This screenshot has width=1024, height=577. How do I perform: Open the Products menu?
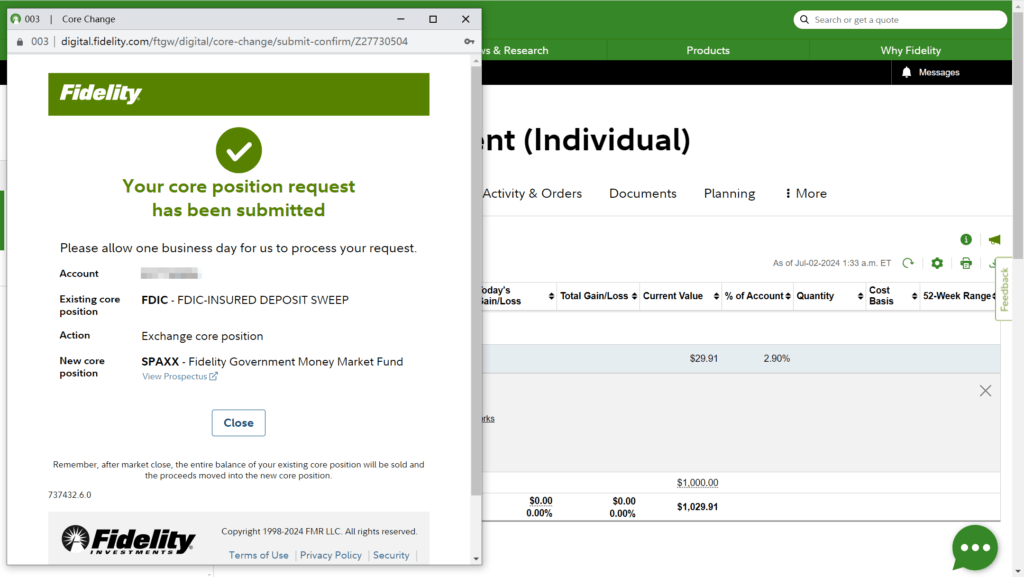pos(708,50)
